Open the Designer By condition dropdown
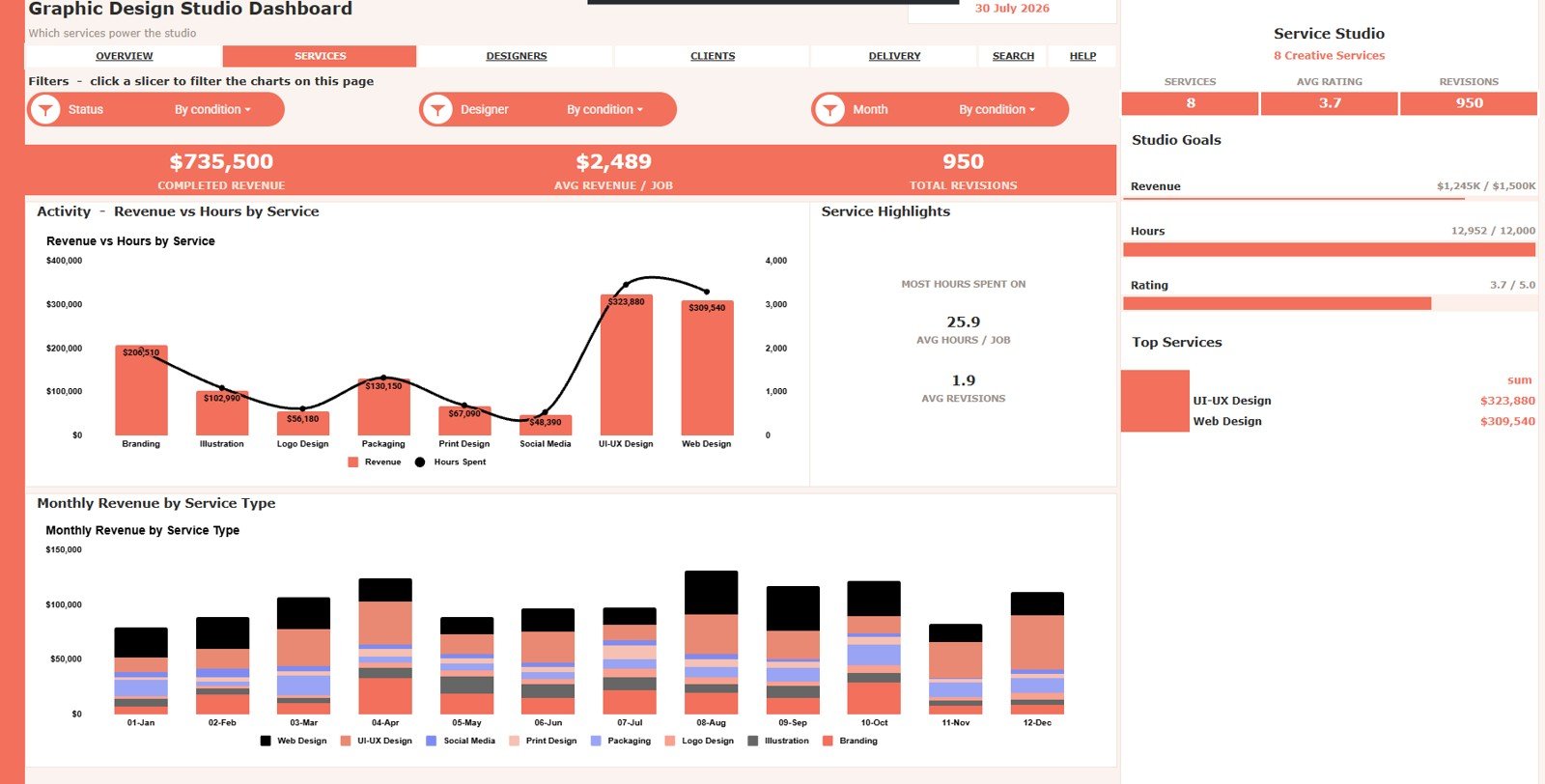1545x784 pixels. click(604, 110)
